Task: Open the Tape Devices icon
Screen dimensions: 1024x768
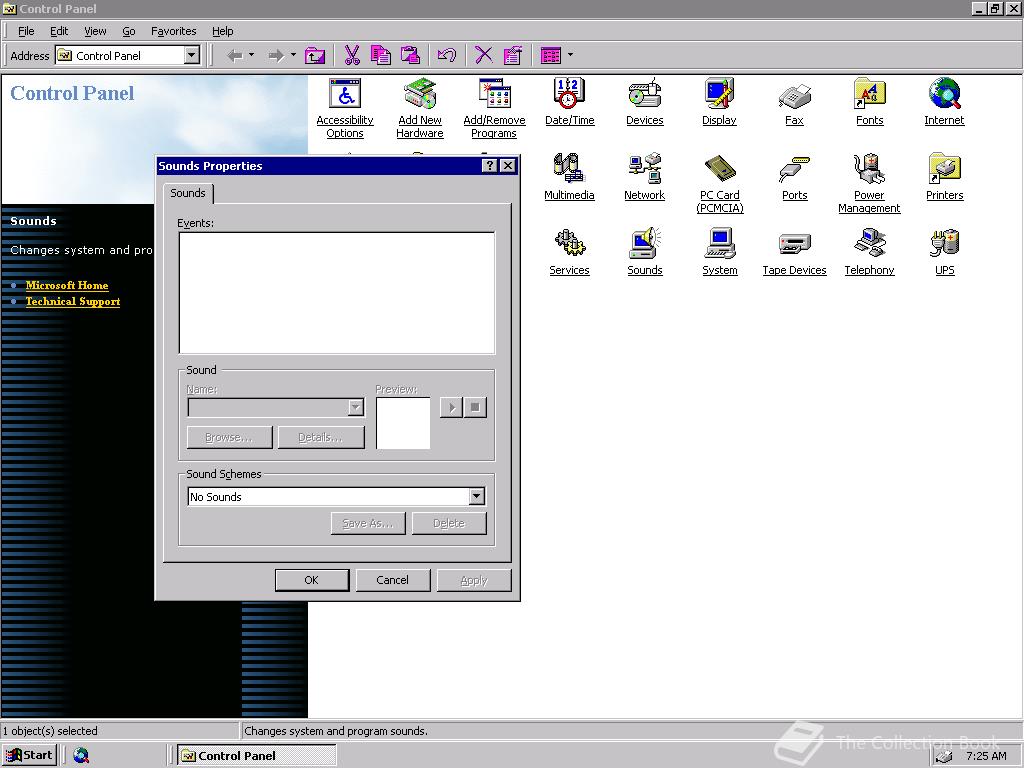Action: [x=794, y=246]
